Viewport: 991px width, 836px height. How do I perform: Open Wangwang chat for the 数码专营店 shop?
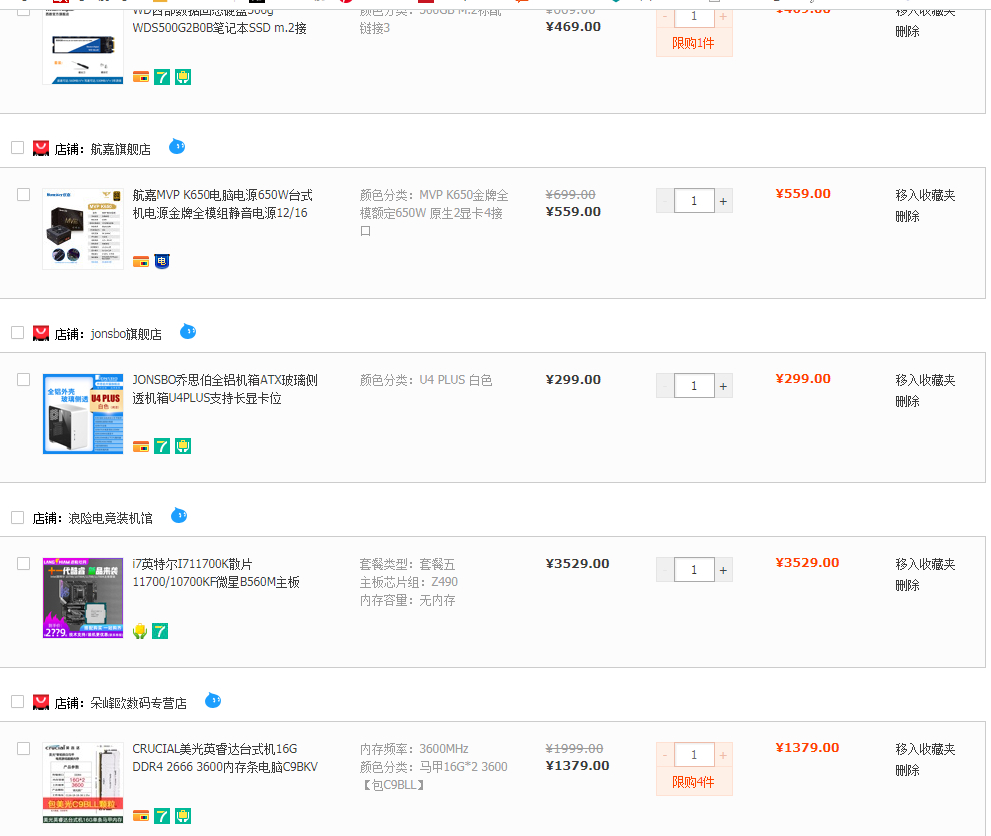(213, 701)
